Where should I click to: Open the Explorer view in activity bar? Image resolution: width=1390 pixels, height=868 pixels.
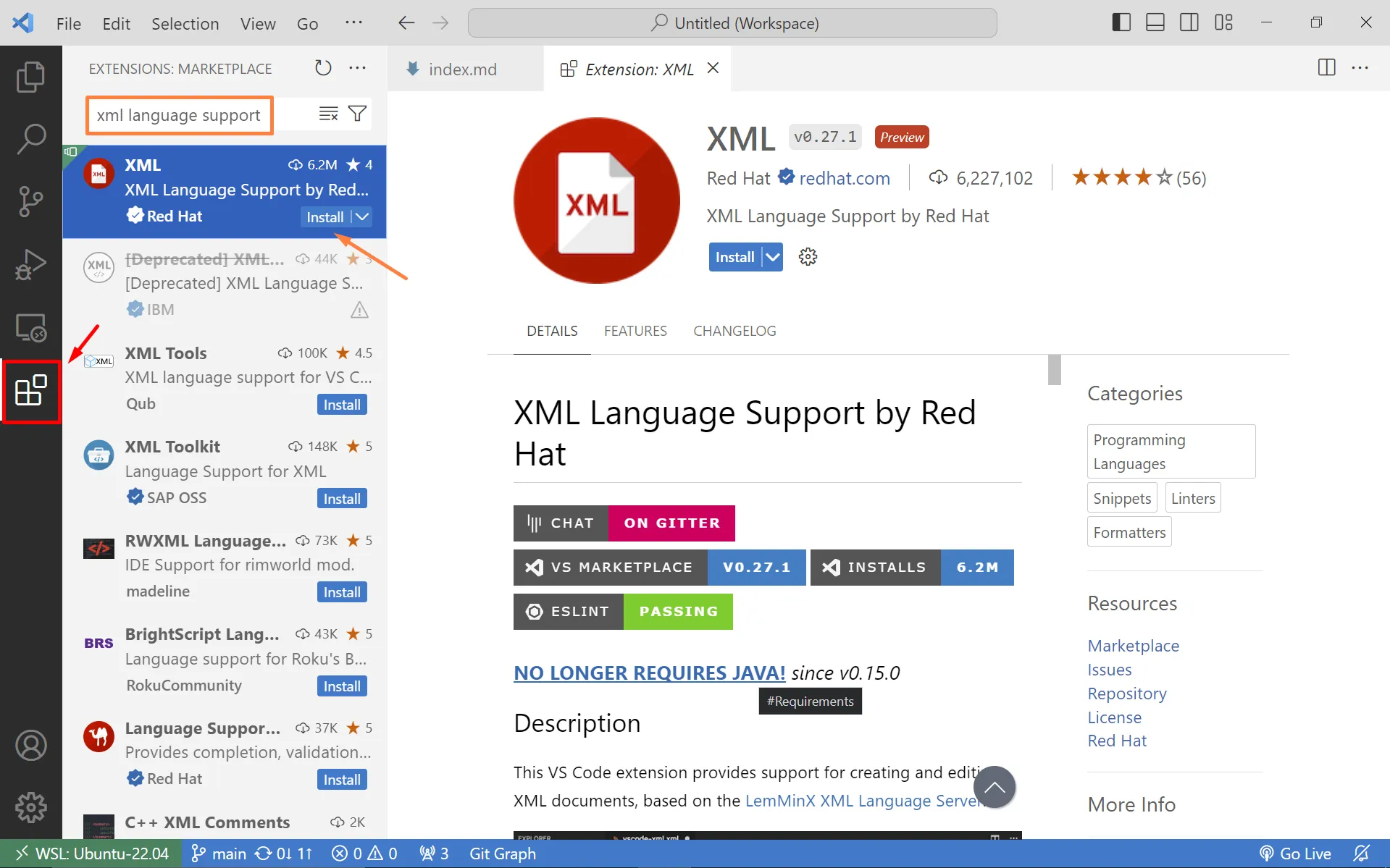pyautogui.click(x=30, y=77)
